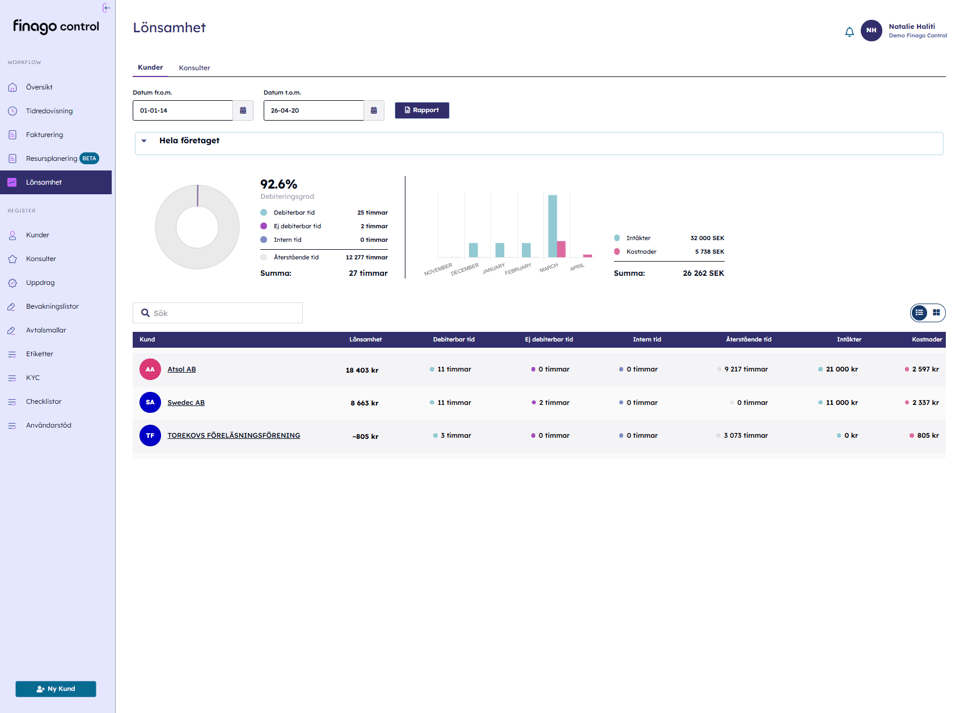
Task: Open Bevakningslistor in sidebar
Action: pos(52,306)
